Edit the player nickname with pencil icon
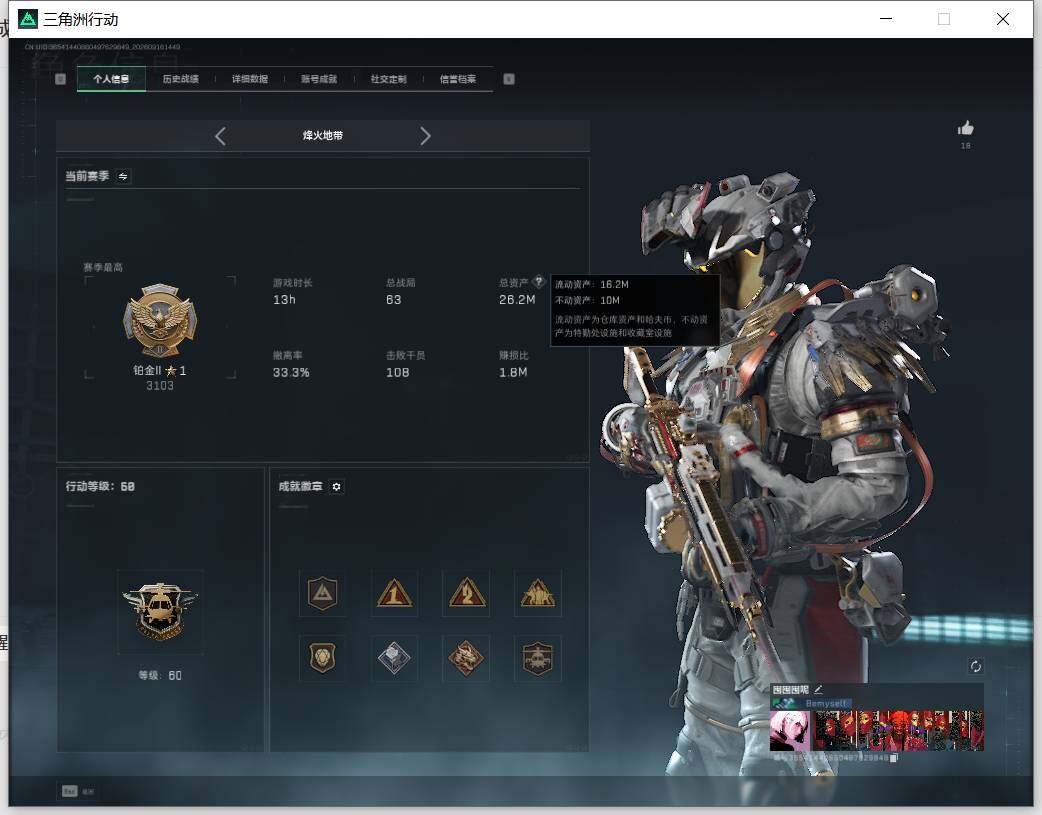The height and width of the screenshot is (815, 1042). (x=818, y=689)
